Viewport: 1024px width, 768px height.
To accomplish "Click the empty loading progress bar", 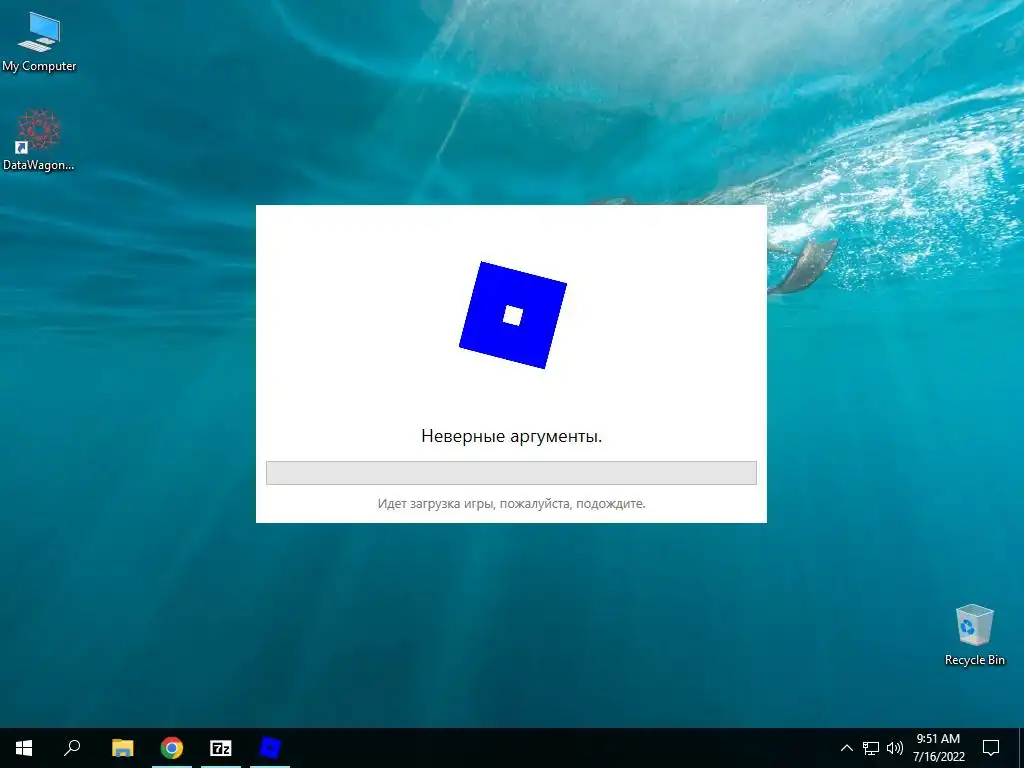I will click(511, 473).
